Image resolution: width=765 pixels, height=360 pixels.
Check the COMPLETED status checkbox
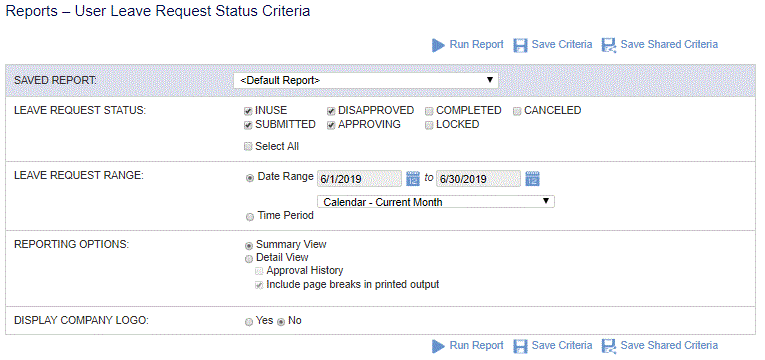429,111
